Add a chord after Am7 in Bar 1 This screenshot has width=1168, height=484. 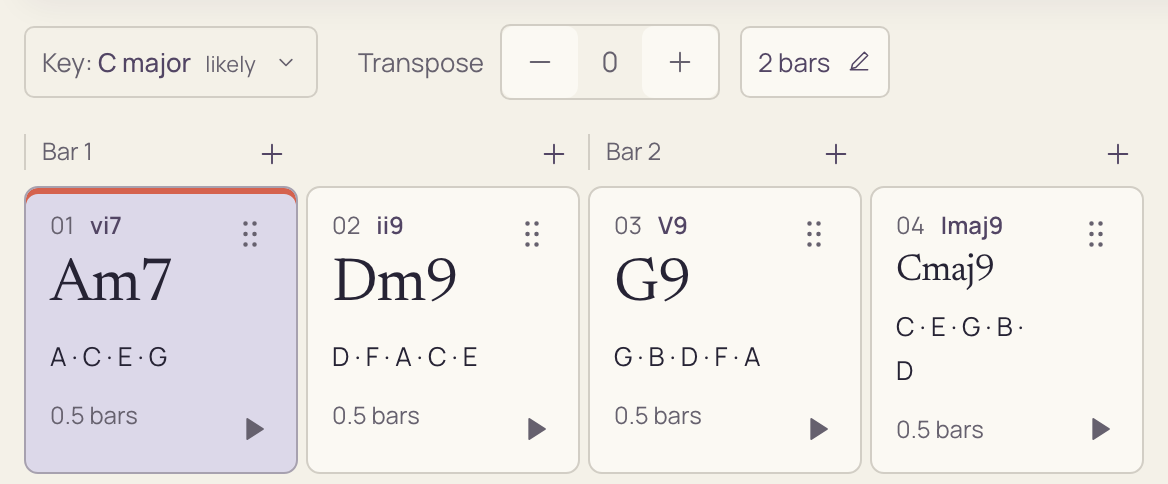click(272, 154)
